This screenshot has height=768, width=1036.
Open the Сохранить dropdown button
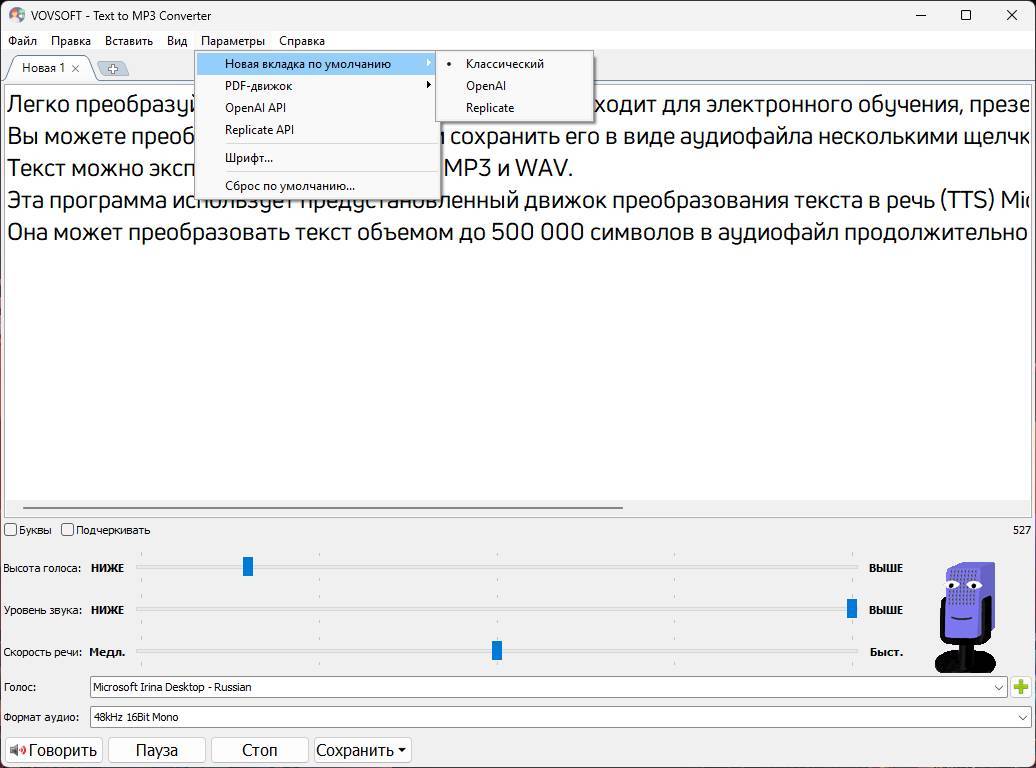(362, 750)
